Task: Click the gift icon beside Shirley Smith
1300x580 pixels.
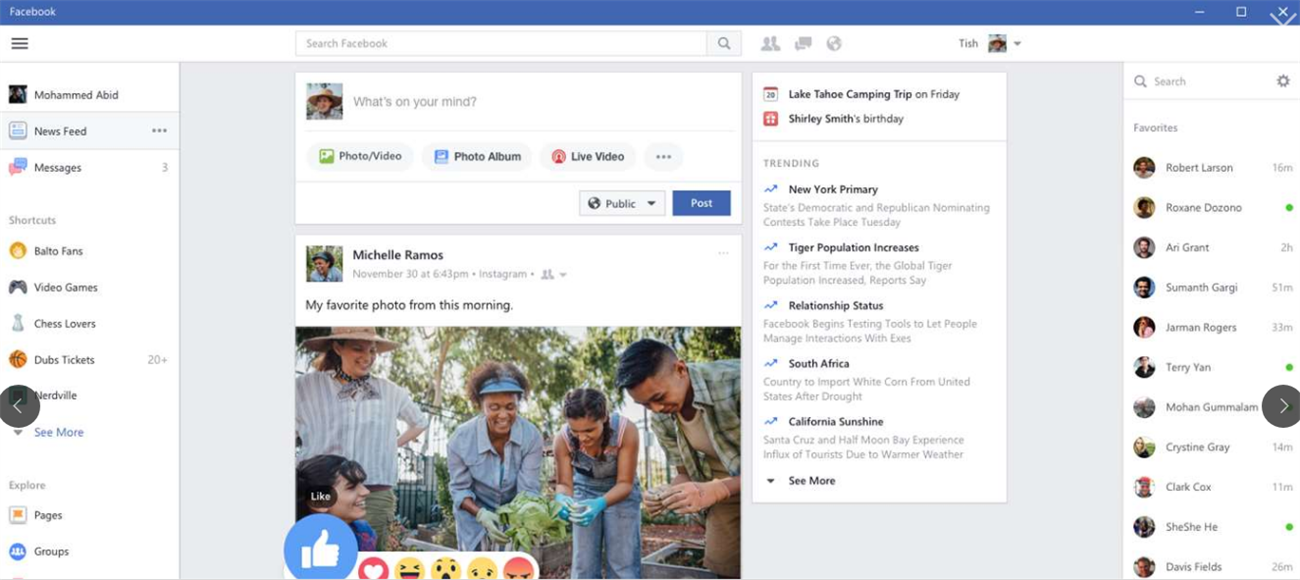Action: pyautogui.click(x=770, y=118)
